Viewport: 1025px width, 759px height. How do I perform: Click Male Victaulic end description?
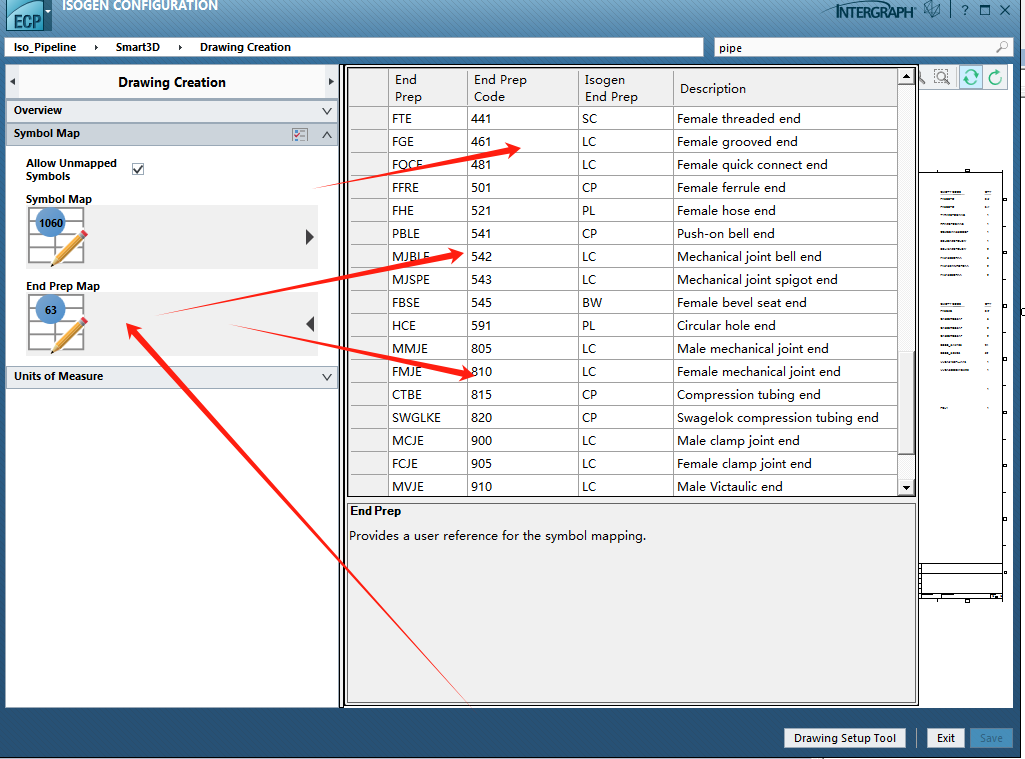pyautogui.click(x=785, y=486)
